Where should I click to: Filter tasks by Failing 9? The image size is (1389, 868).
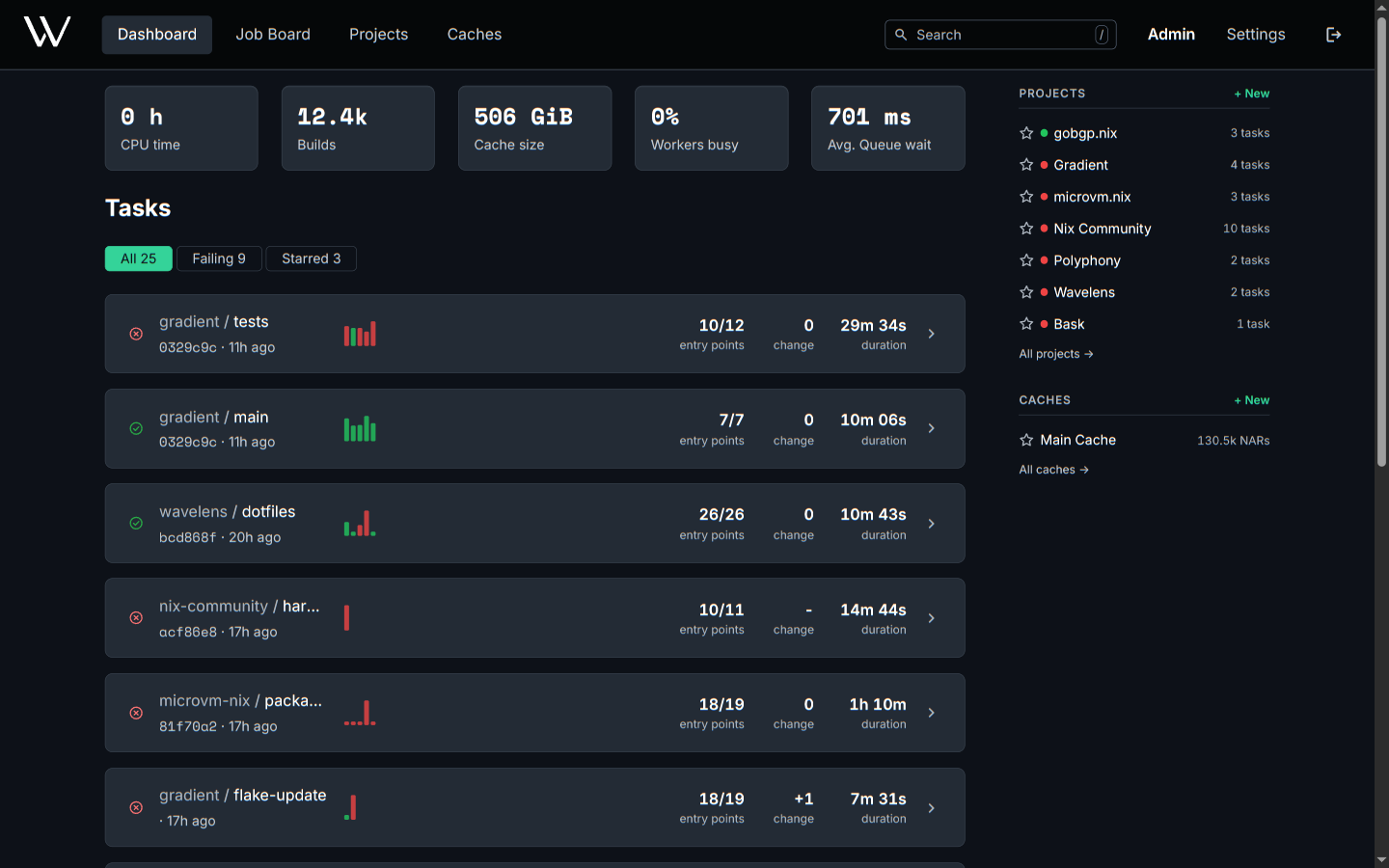(219, 258)
